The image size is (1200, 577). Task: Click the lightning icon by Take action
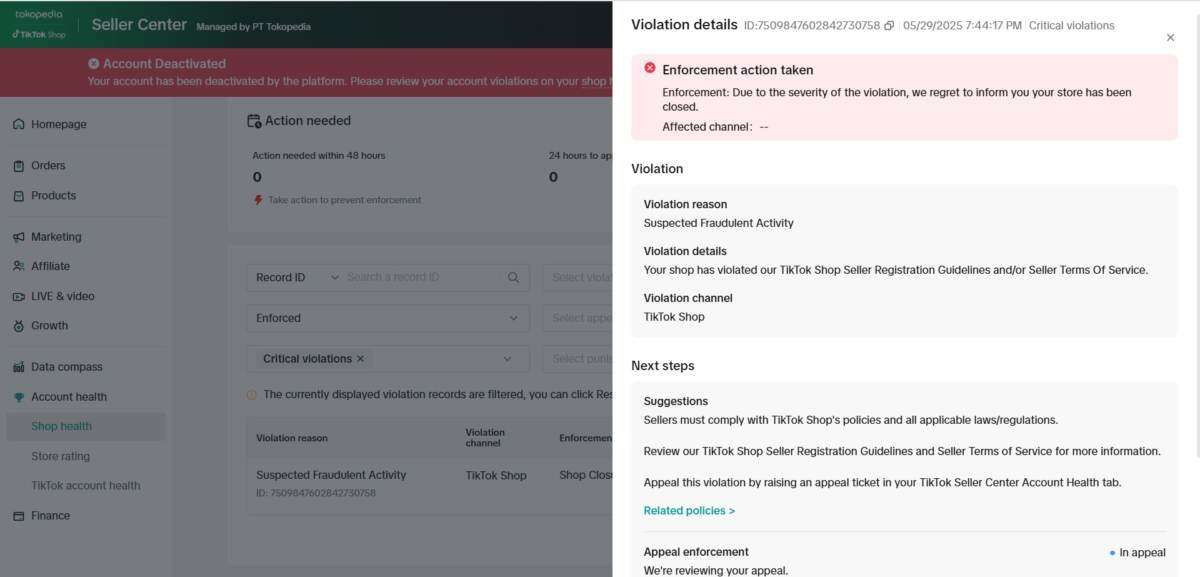258,200
